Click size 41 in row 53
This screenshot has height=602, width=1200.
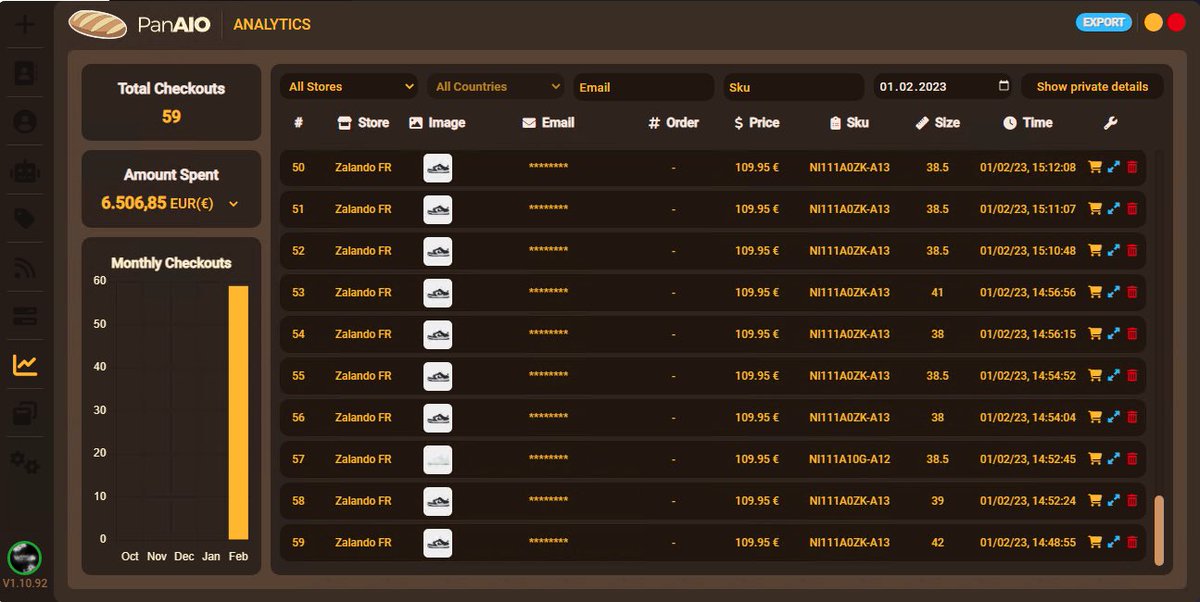pos(937,292)
